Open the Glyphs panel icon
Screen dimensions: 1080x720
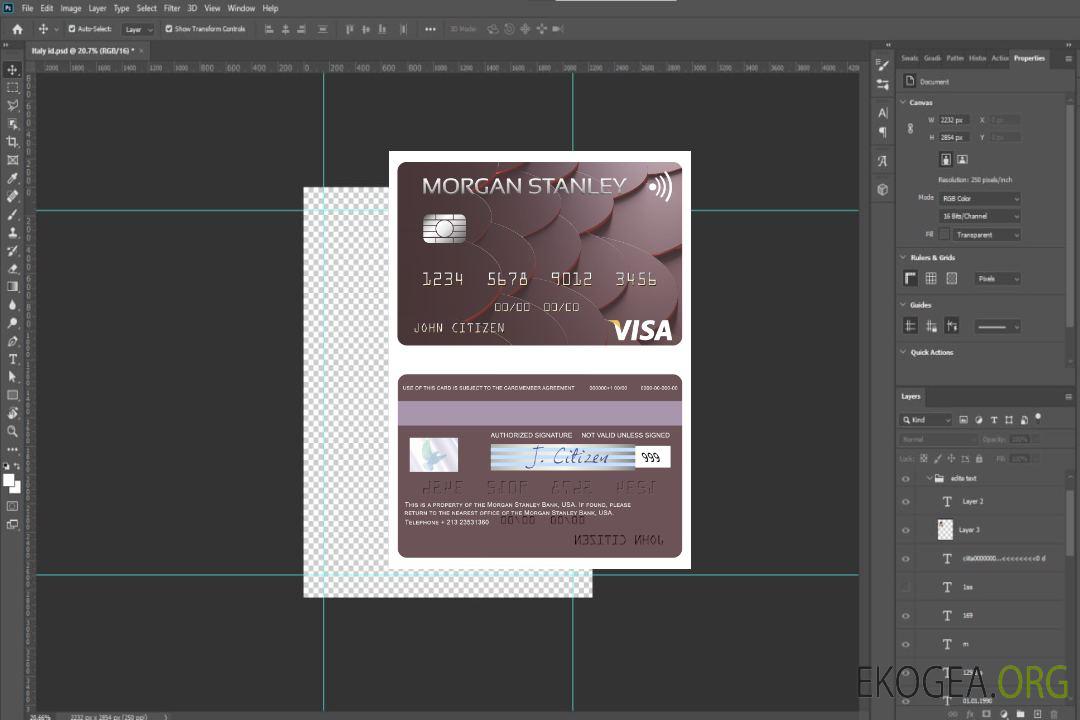(x=882, y=161)
